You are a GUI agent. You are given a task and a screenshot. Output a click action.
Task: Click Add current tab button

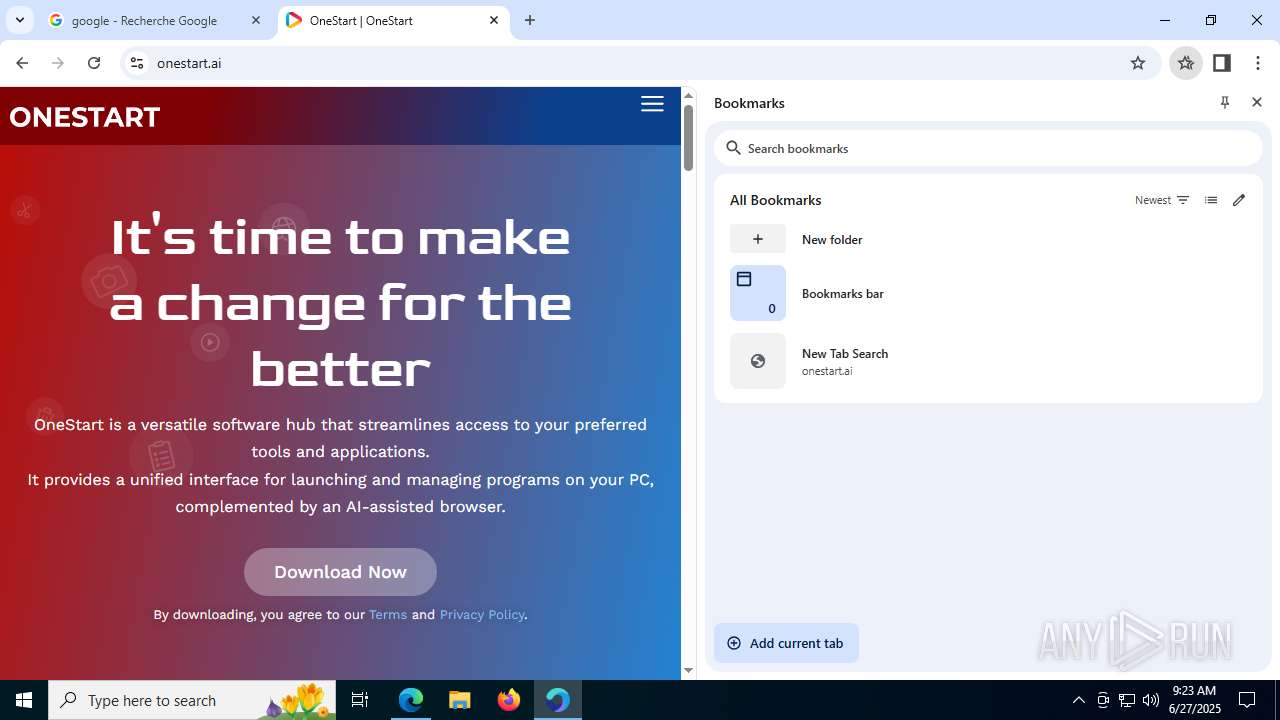click(x=786, y=643)
